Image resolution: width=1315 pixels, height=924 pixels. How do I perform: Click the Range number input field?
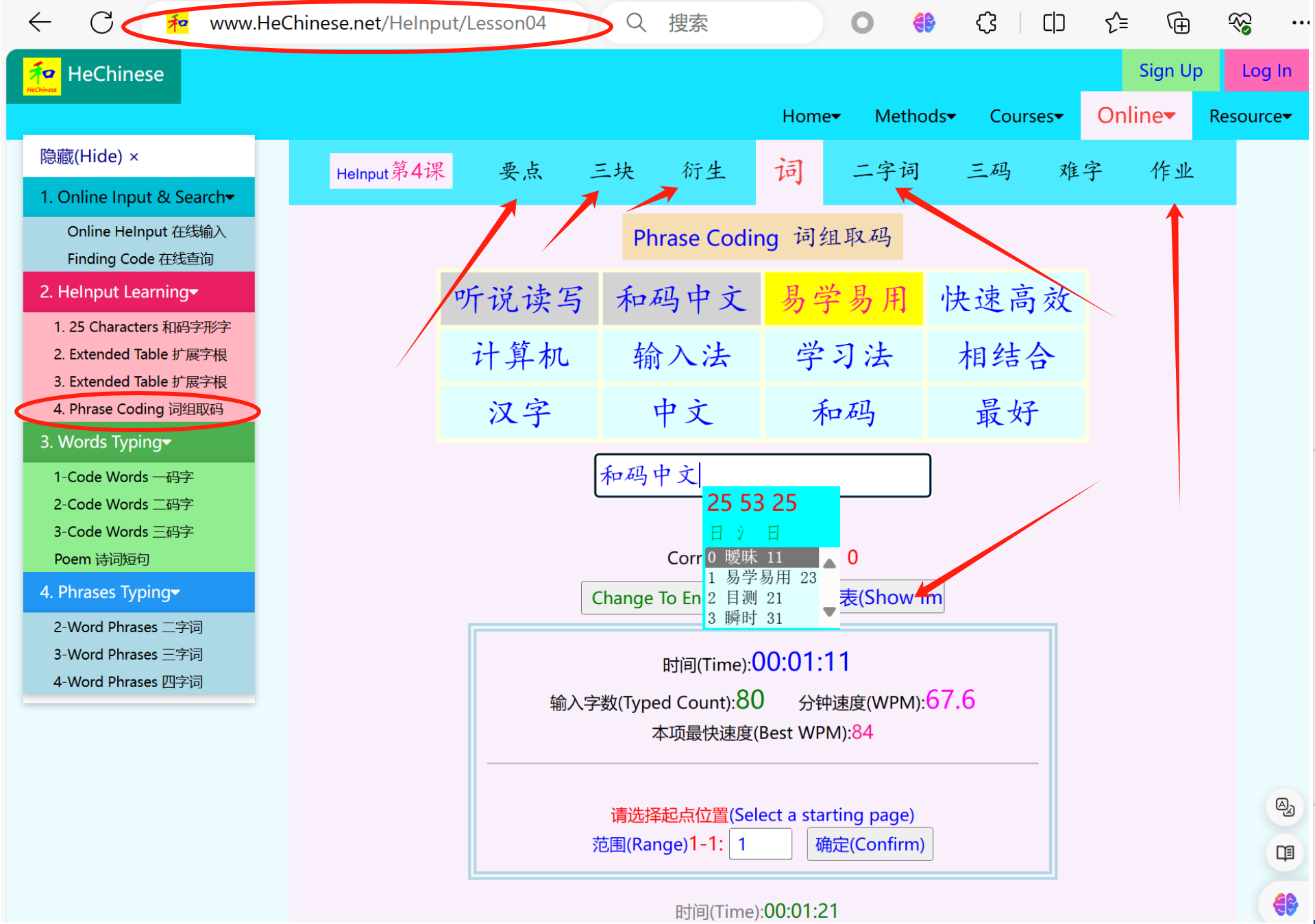(x=761, y=845)
